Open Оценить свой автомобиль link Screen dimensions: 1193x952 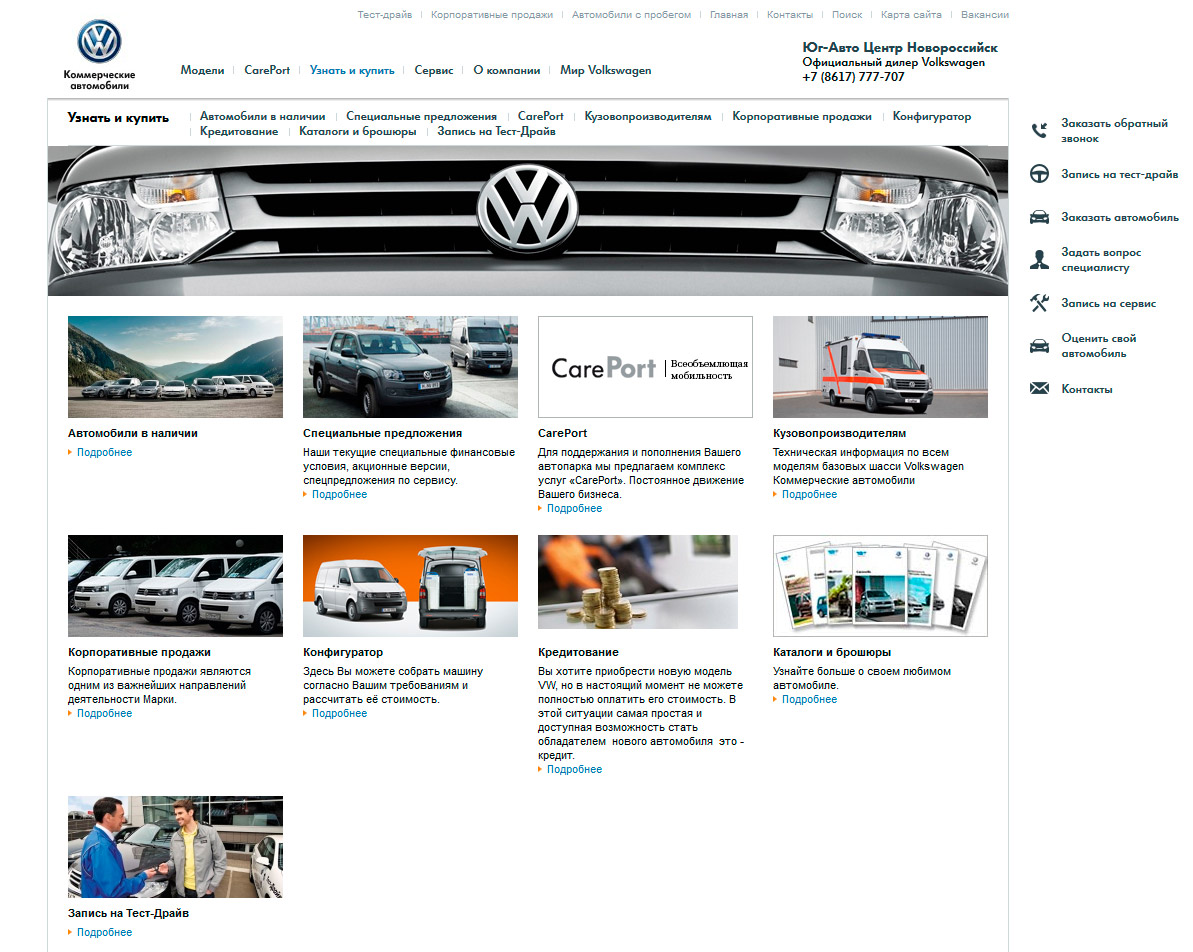click(1099, 345)
